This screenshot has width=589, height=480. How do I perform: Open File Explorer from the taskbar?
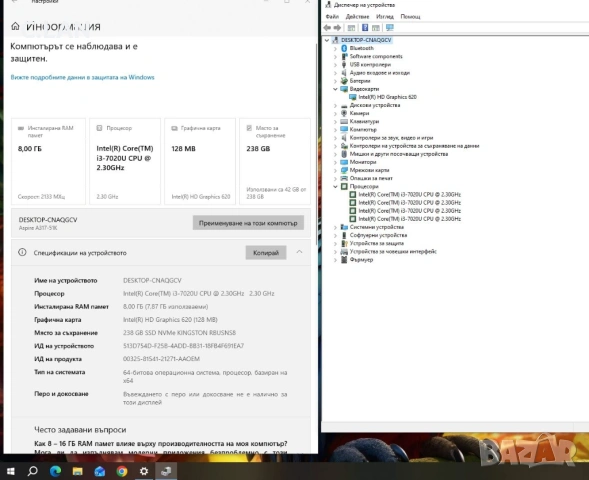[77, 471]
